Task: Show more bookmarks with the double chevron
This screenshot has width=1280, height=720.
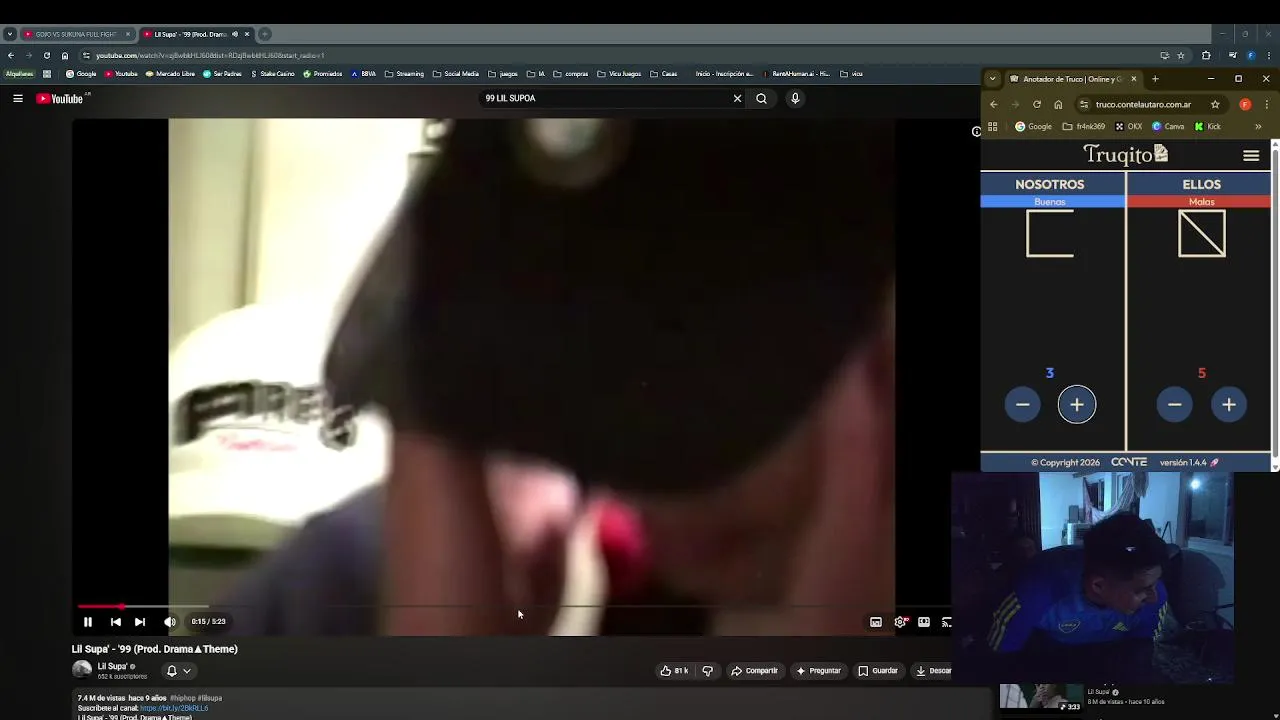Action: [1258, 127]
